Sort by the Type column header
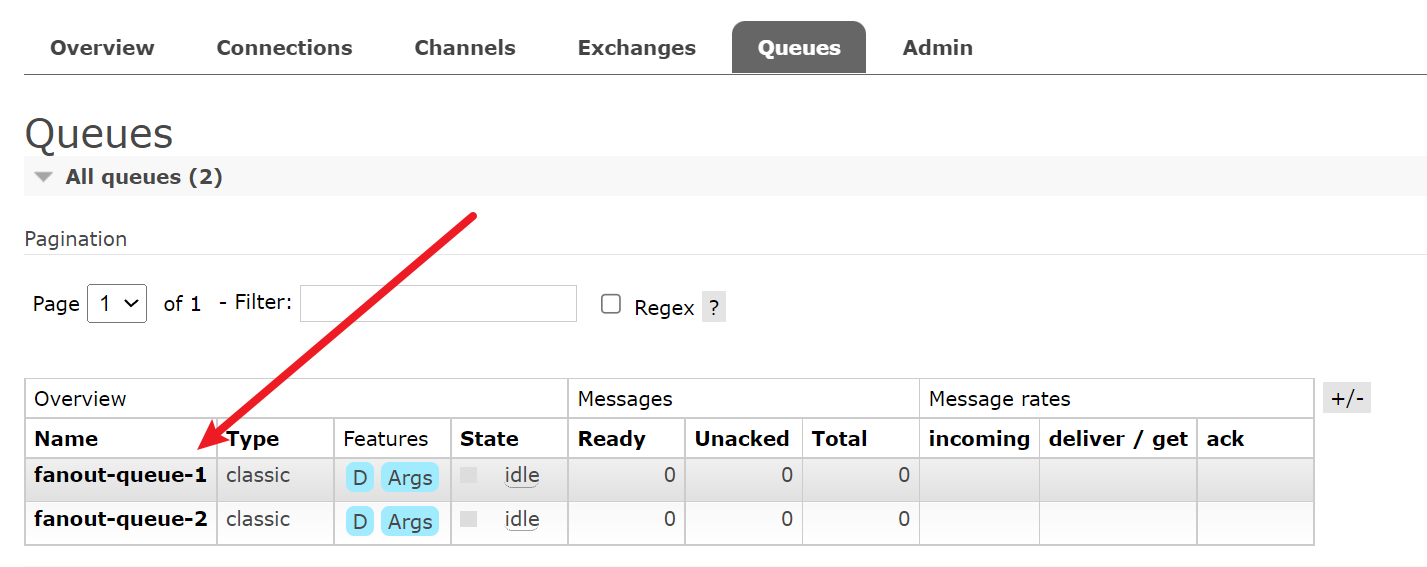This screenshot has width=1427, height=567. (253, 438)
